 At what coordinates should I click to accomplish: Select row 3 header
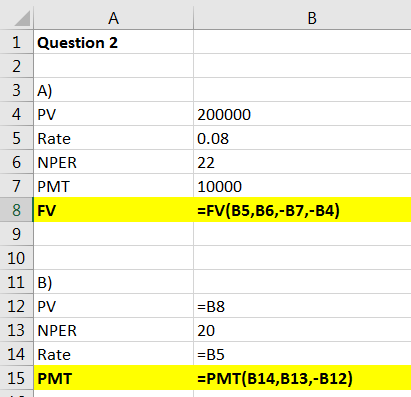[x=16, y=90]
